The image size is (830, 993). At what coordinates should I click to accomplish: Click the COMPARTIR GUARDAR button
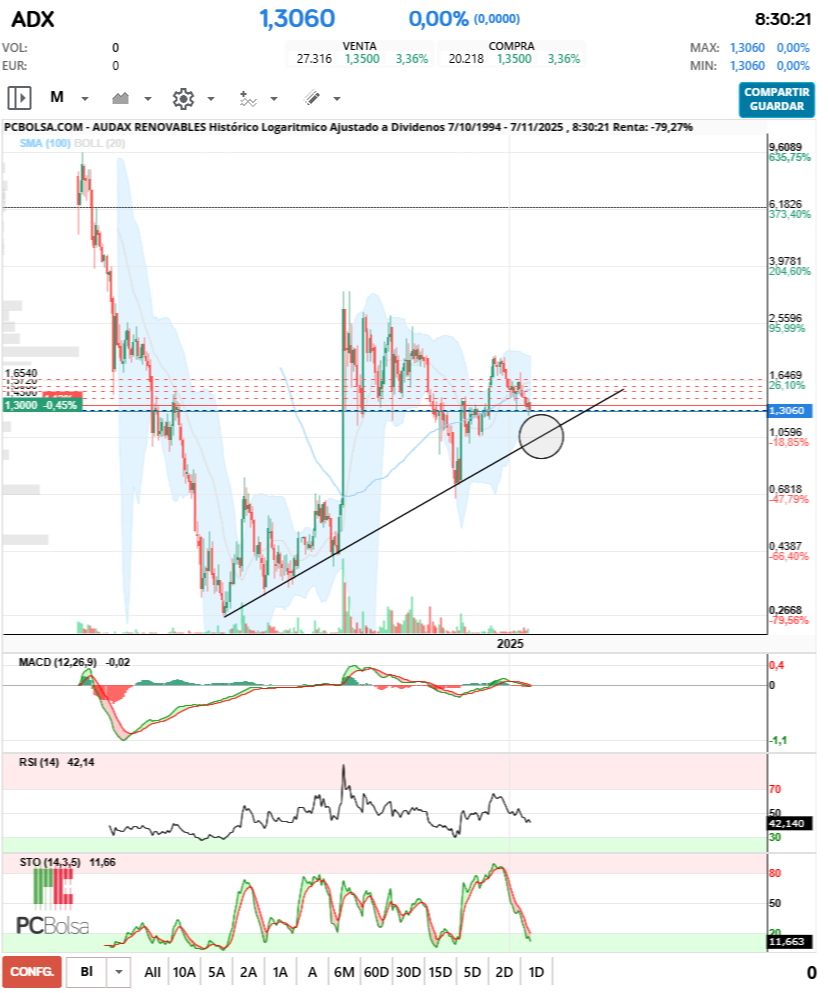(777, 99)
